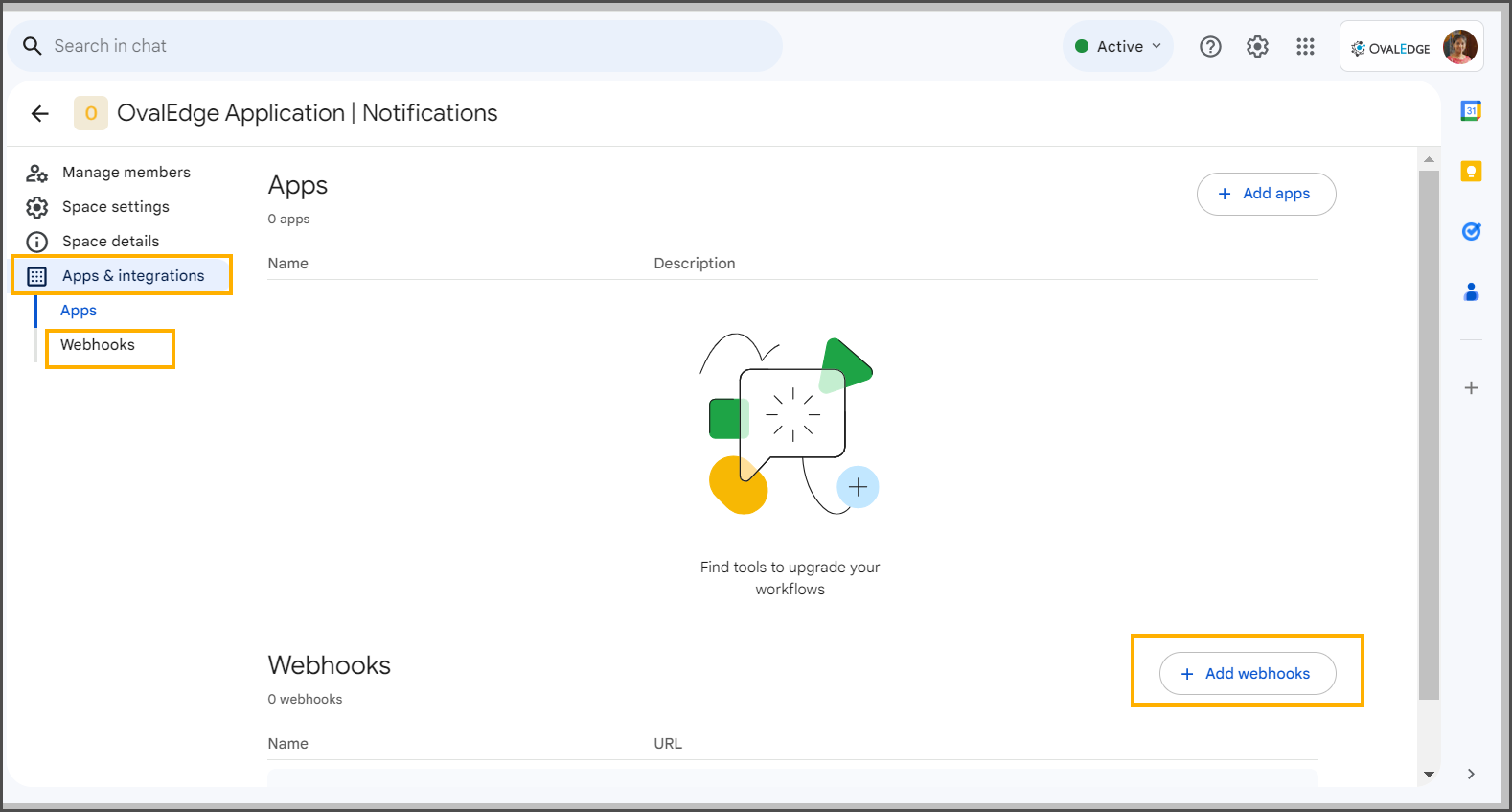Open the Google apps grid icon
This screenshot has width=1512, height=812.
point(1305,46)
